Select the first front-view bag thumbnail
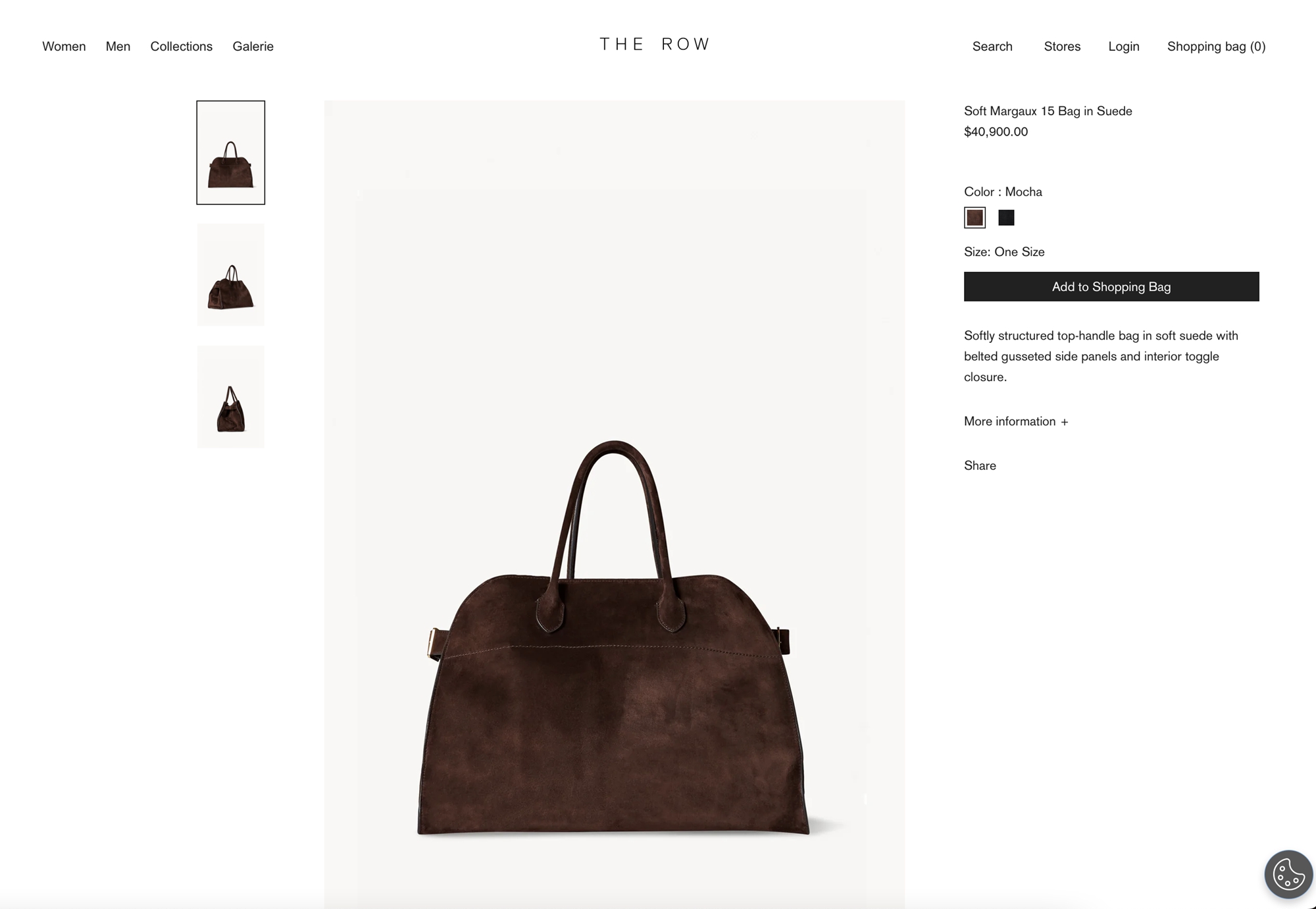The height and width of the screenshot is (909, 1316). (x=231, y=153)
